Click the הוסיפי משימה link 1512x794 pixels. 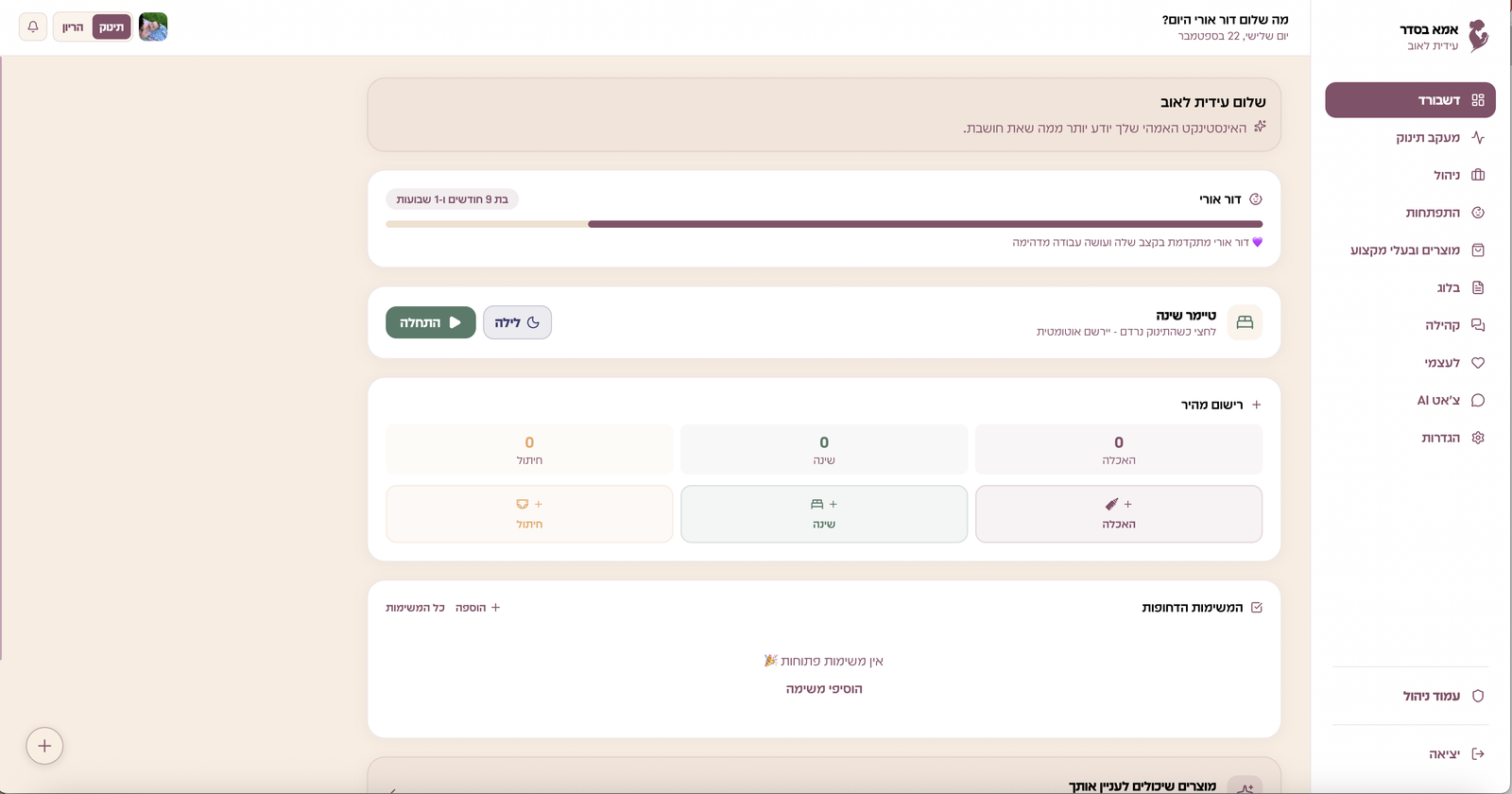tap(824, 689)
